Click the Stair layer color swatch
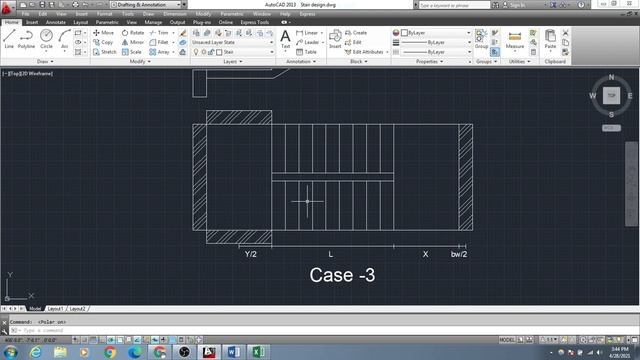This screenshot has height=360, width=640. [x=219, y=52]
